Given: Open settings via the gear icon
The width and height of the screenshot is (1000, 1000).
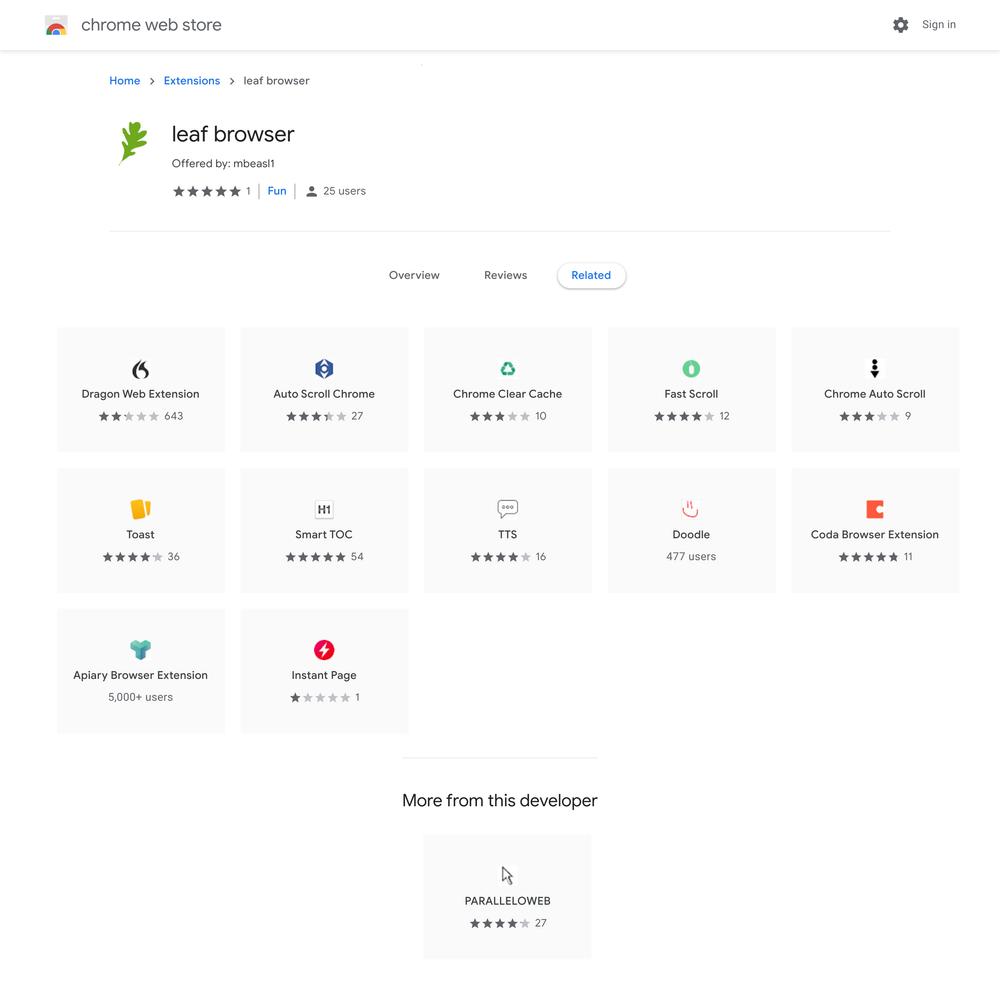Looking at the screenshot, I should (x=900, y=25).
